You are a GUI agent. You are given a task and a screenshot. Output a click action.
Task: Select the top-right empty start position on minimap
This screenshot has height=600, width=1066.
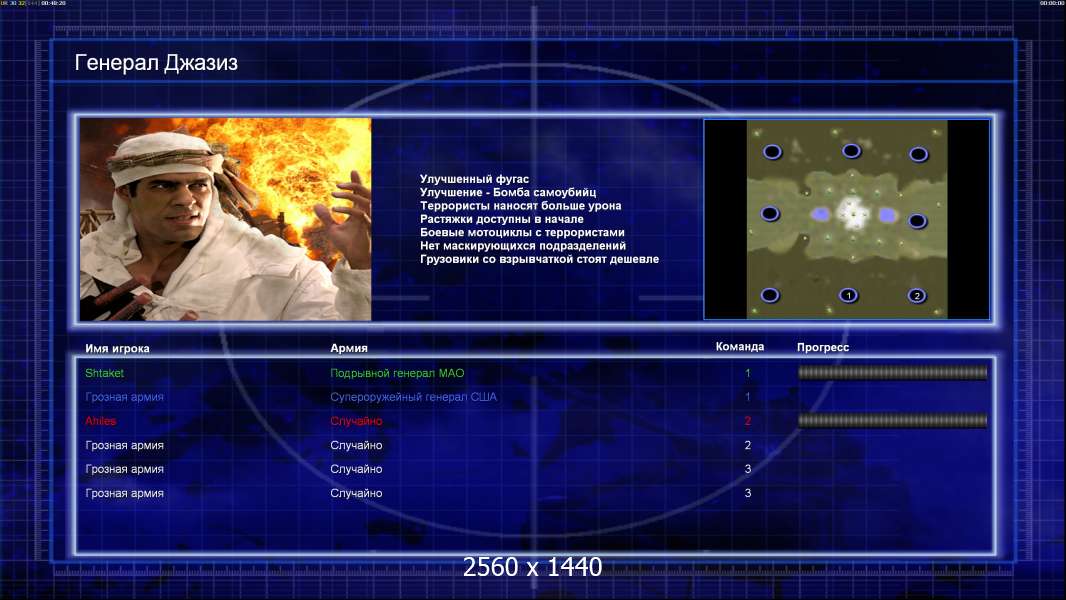click(918, 154)
